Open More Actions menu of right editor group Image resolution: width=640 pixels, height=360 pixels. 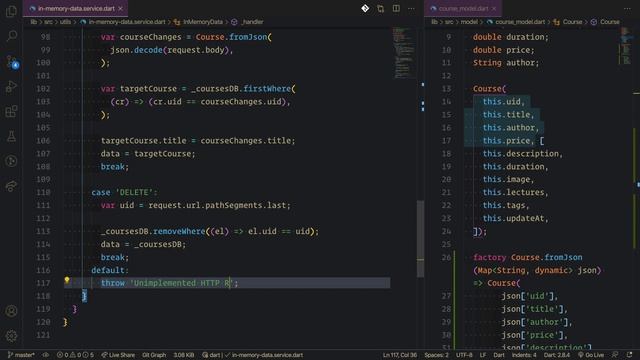[627, 8]
